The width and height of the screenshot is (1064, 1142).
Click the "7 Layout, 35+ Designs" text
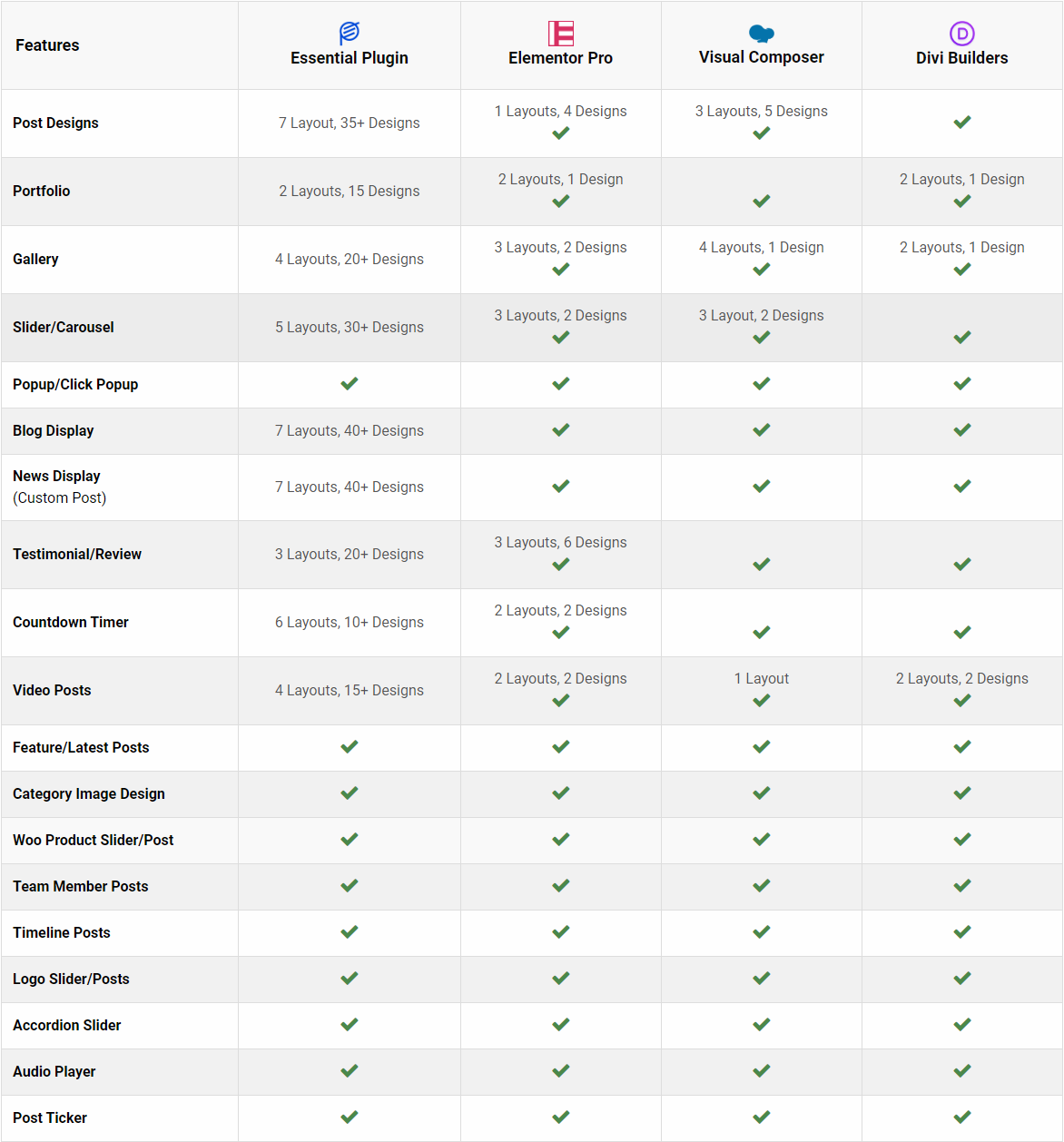pos(350,123)
